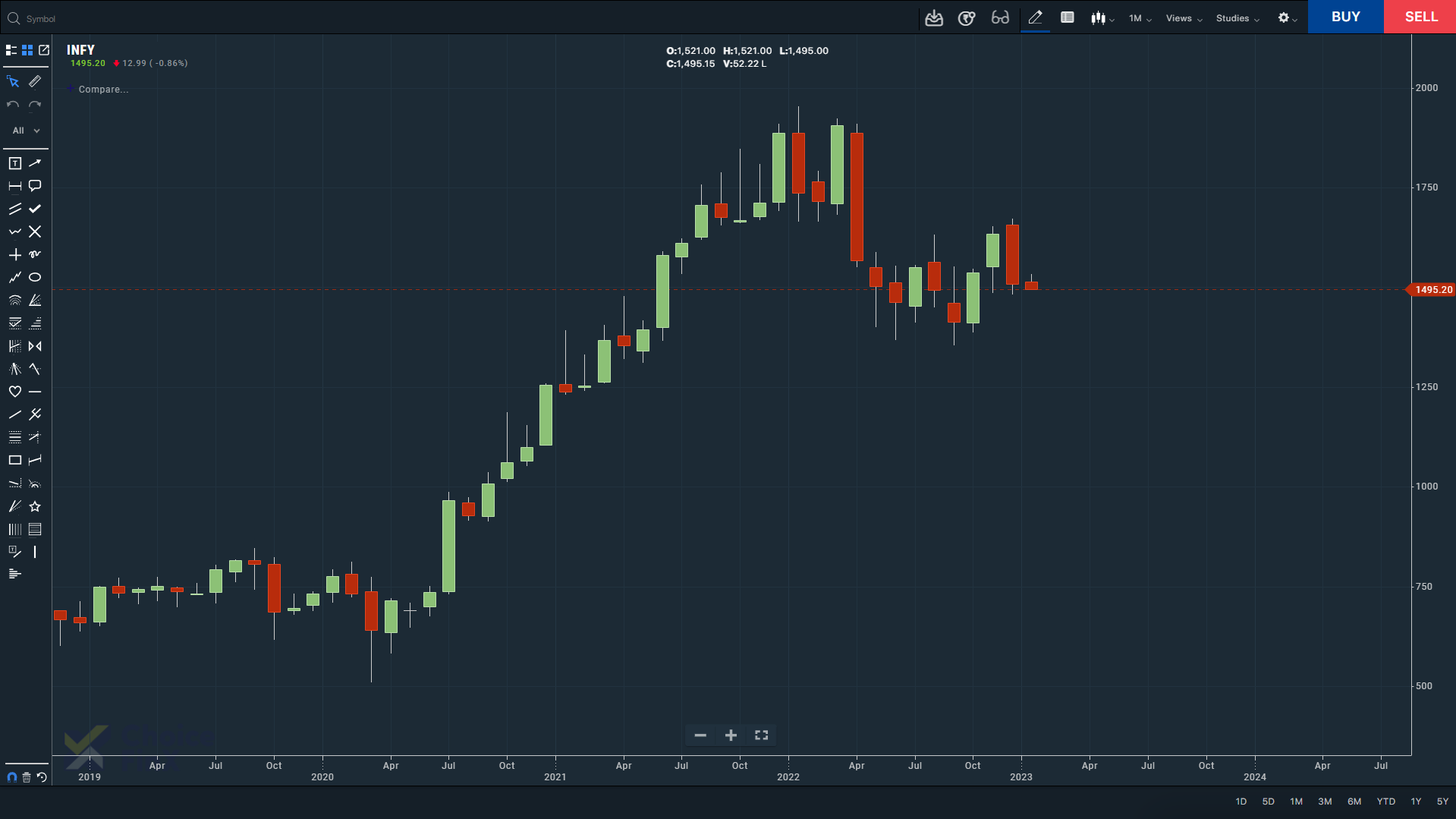Click the SELL button

point(1420,17)
